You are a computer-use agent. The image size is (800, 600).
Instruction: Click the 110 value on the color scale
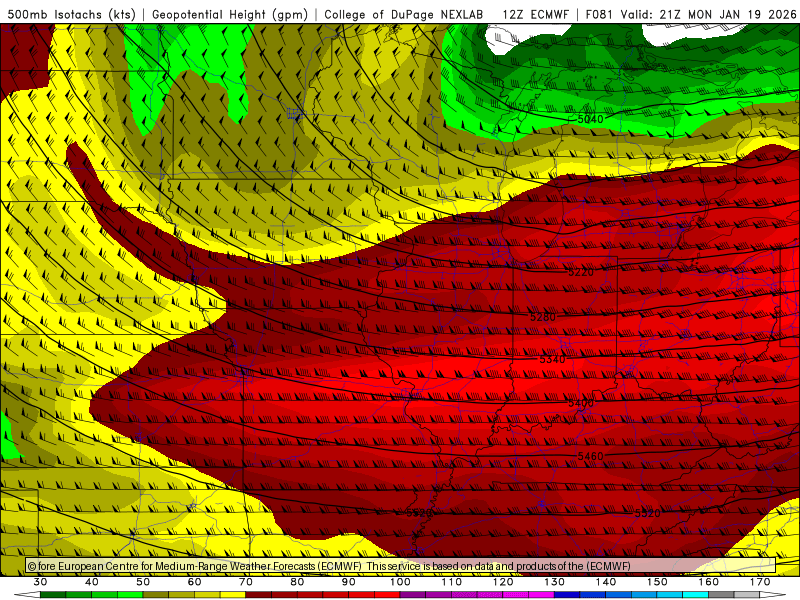[452, 582]
